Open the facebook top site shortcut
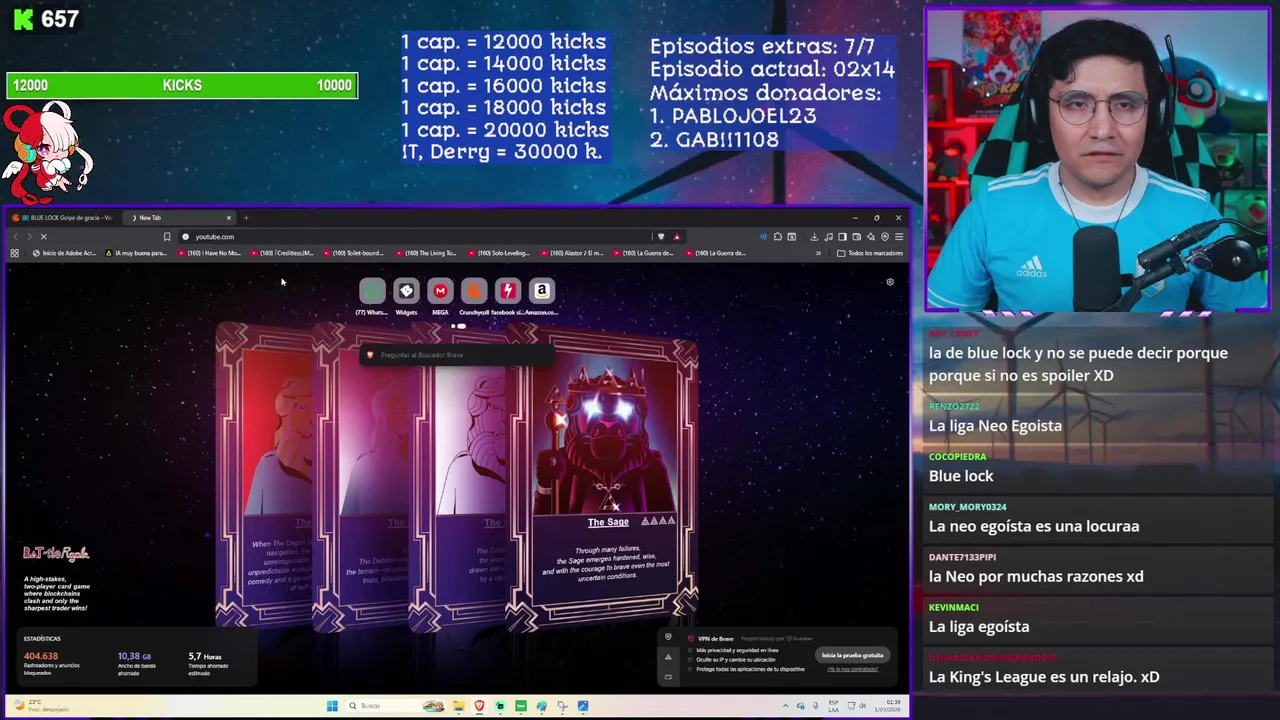 point(508,291)
